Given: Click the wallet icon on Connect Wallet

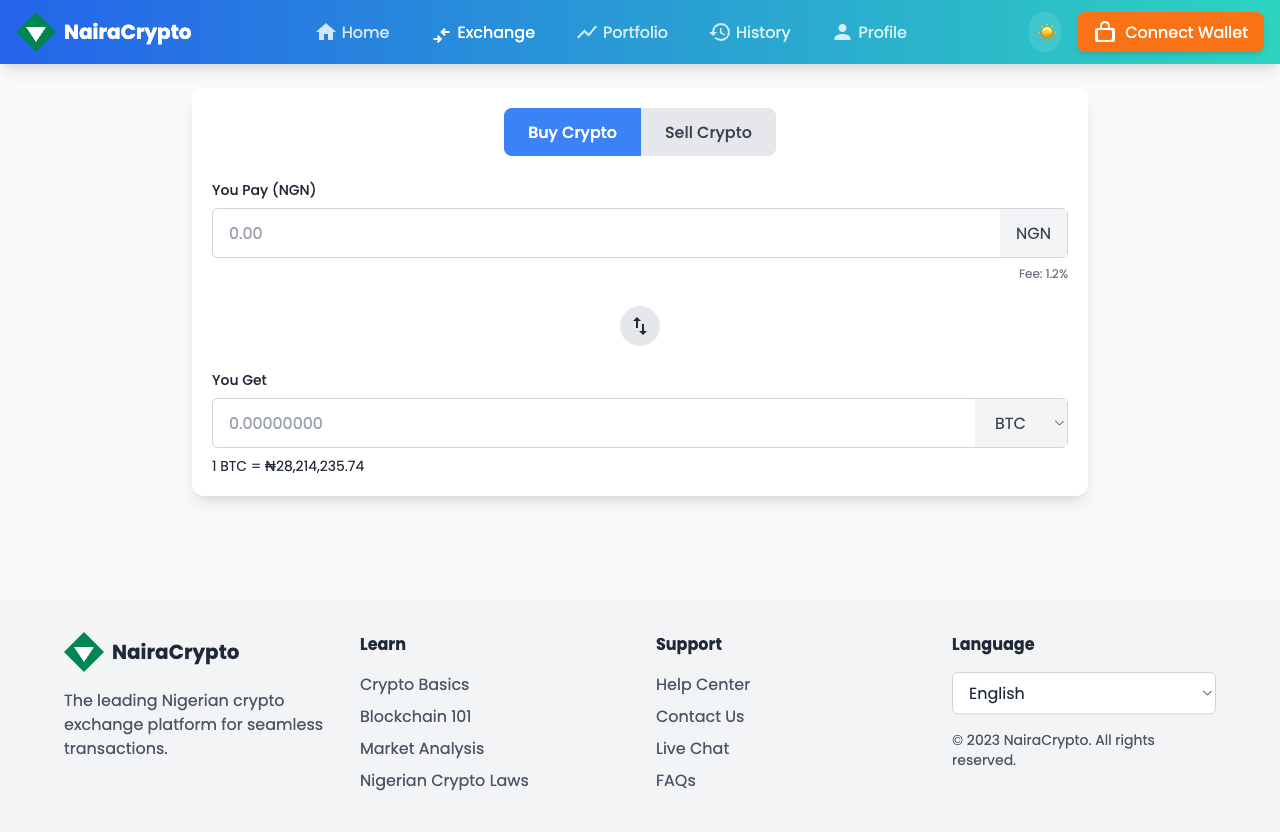Looking at the screenshot, I should 1104,31.
